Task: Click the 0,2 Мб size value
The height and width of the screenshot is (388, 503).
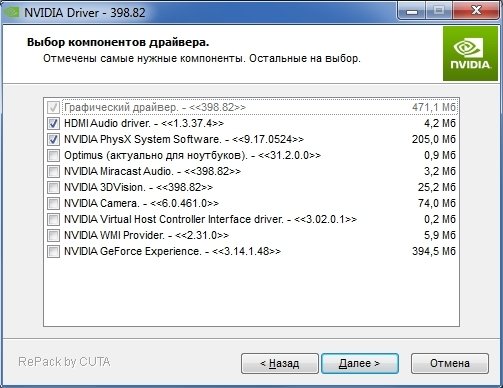Action: pos(440,219)
